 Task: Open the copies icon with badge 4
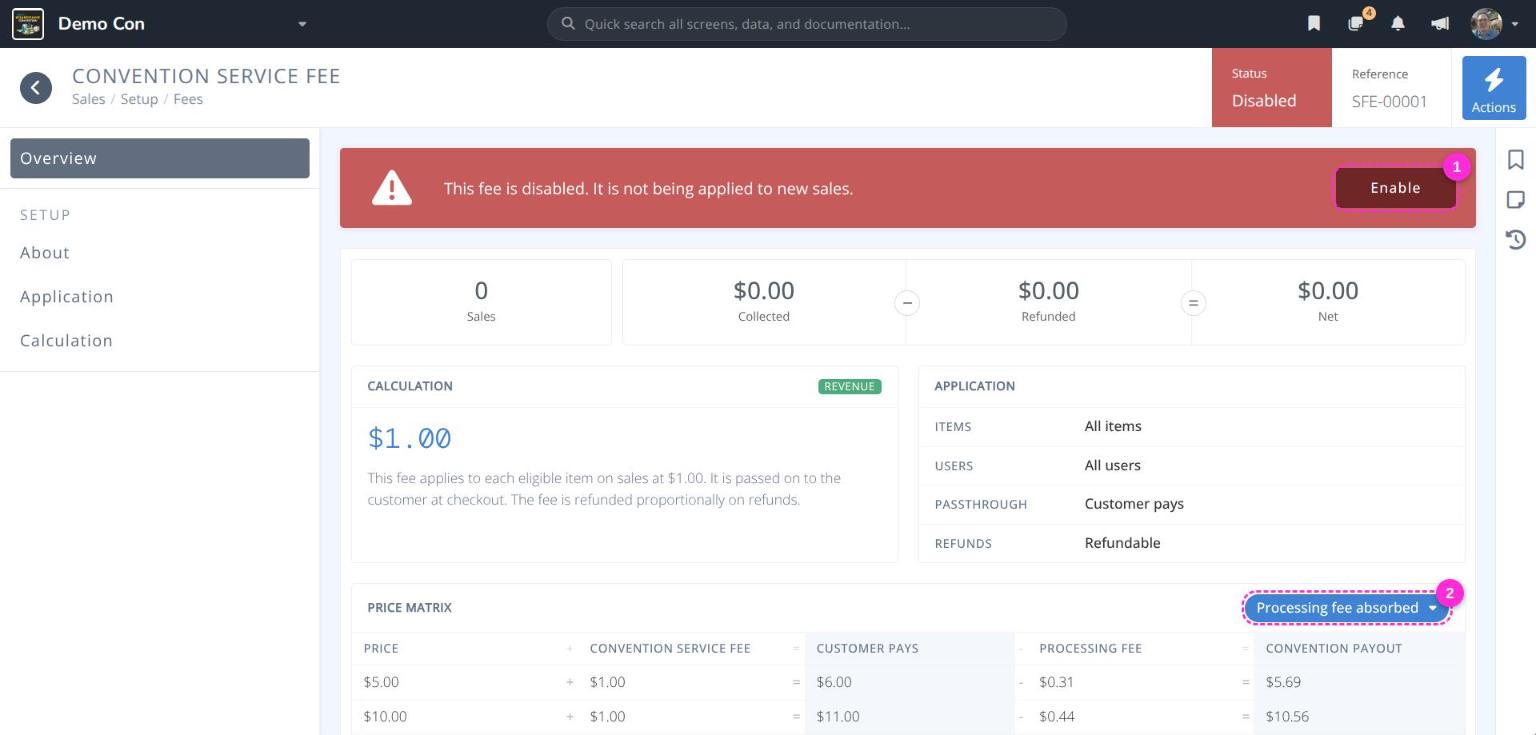1356,24
